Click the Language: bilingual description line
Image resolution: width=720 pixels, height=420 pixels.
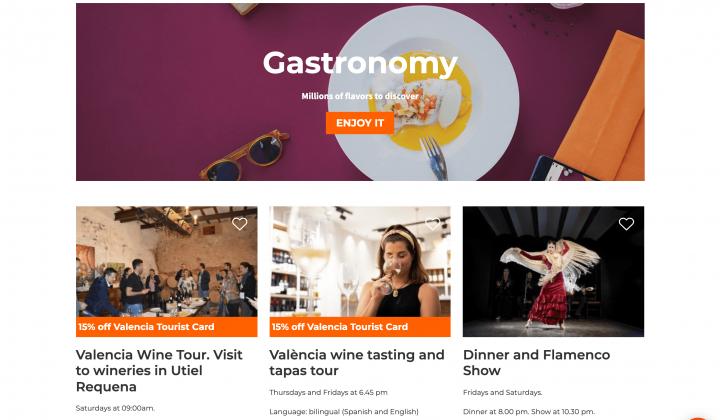[344, 412]
